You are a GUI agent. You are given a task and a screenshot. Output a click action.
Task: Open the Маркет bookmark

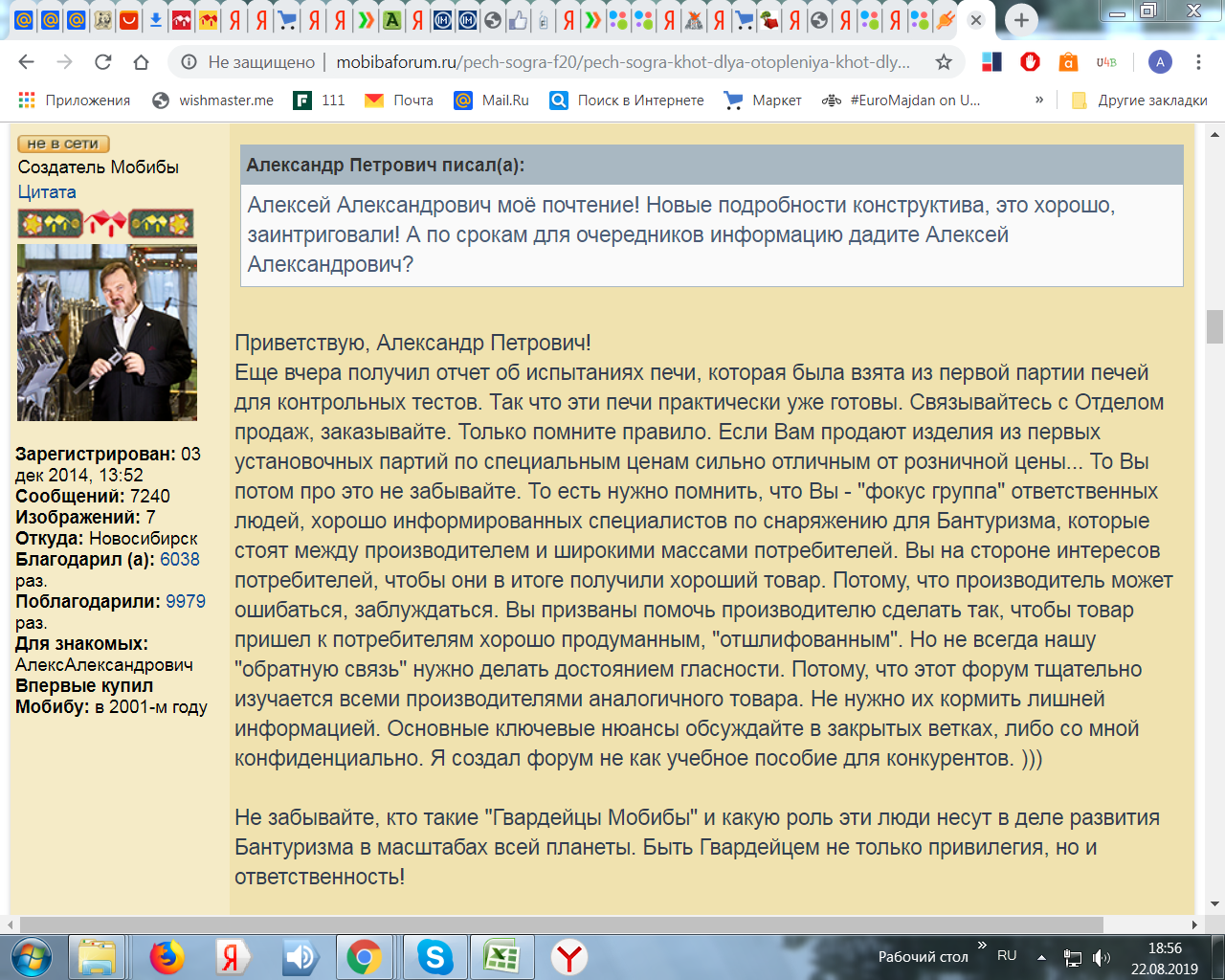tap(763, 100)
